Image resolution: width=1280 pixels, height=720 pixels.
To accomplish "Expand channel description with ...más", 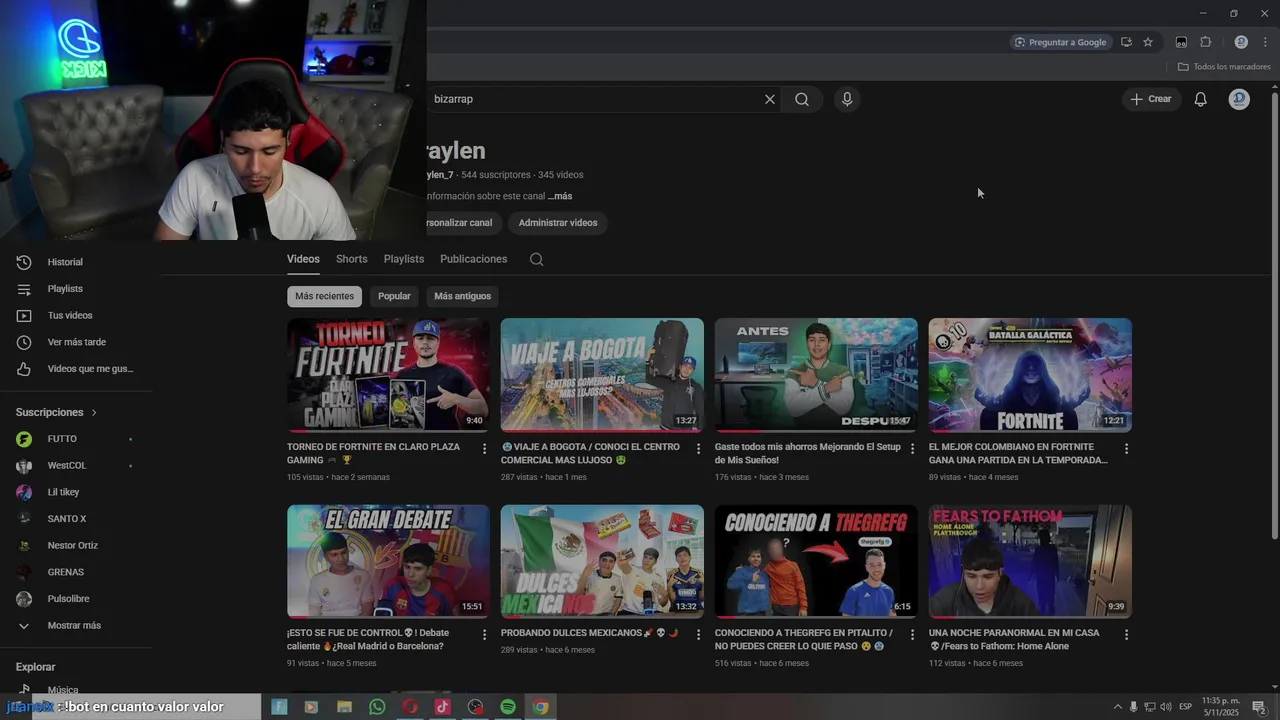I will coord(560,196).
